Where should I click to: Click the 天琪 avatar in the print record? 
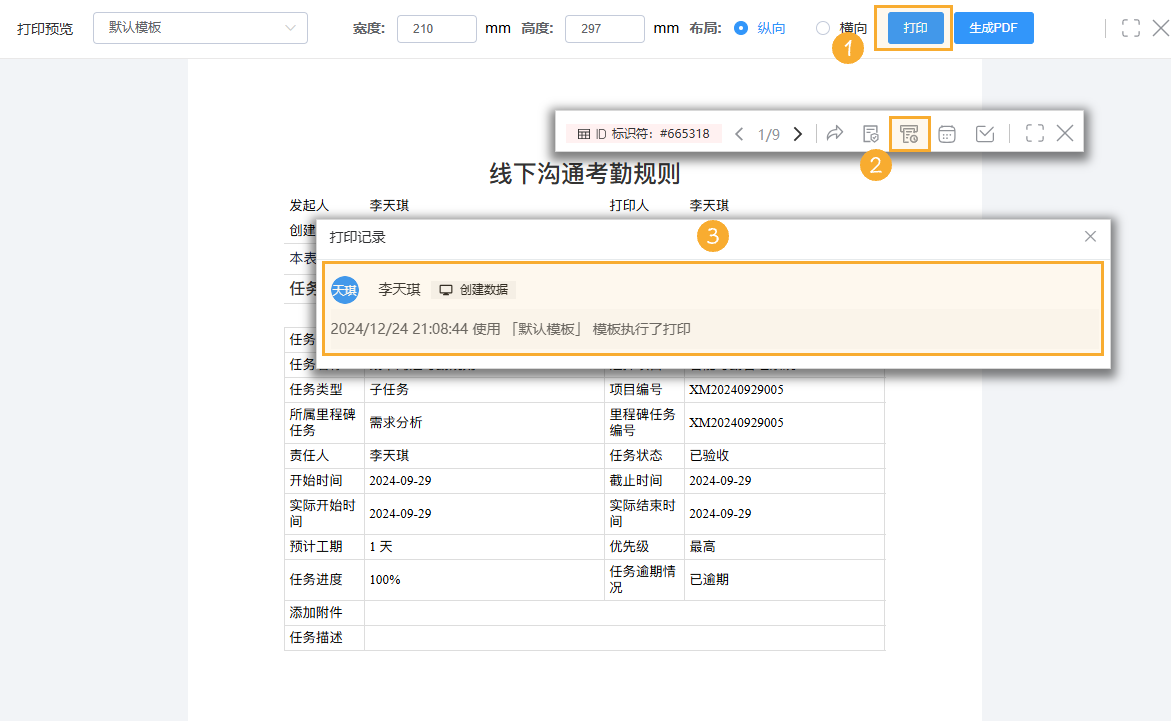pos(344,290)
